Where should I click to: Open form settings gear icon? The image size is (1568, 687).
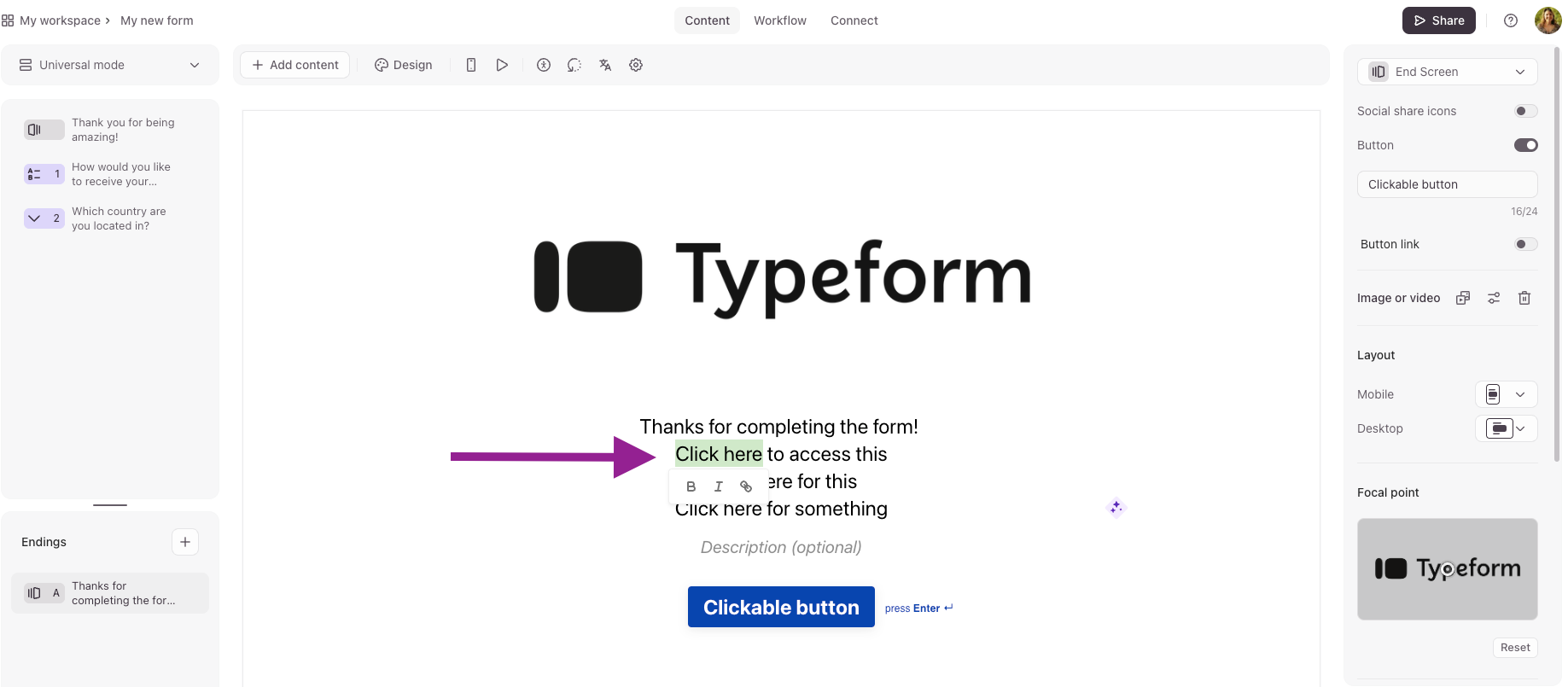636,65
